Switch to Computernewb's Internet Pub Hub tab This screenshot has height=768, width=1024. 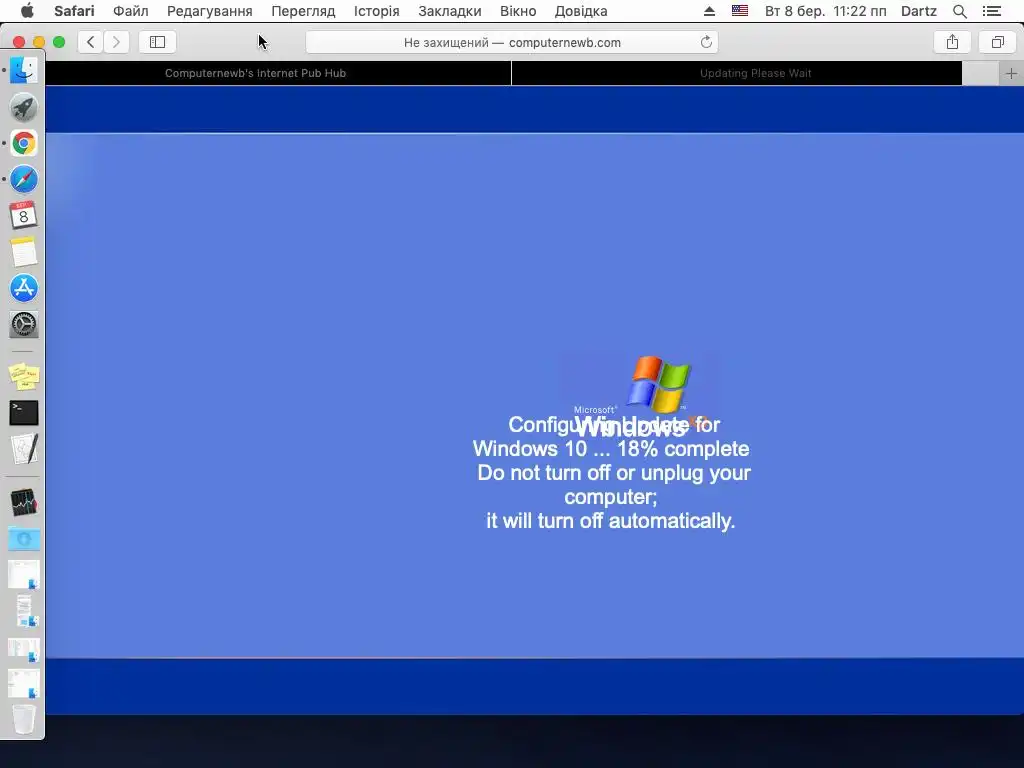pos(255,73)
